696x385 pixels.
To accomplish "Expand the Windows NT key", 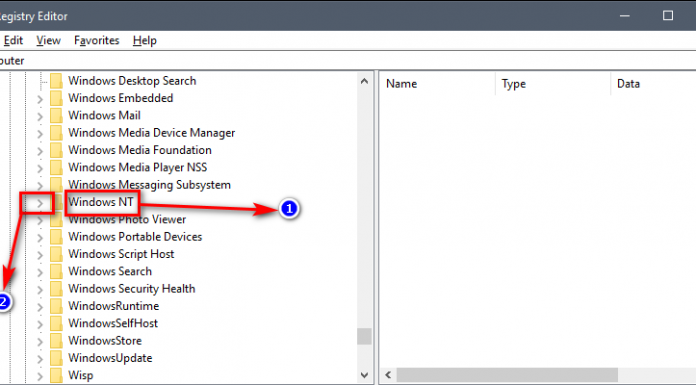I will [x=40, y=203].
